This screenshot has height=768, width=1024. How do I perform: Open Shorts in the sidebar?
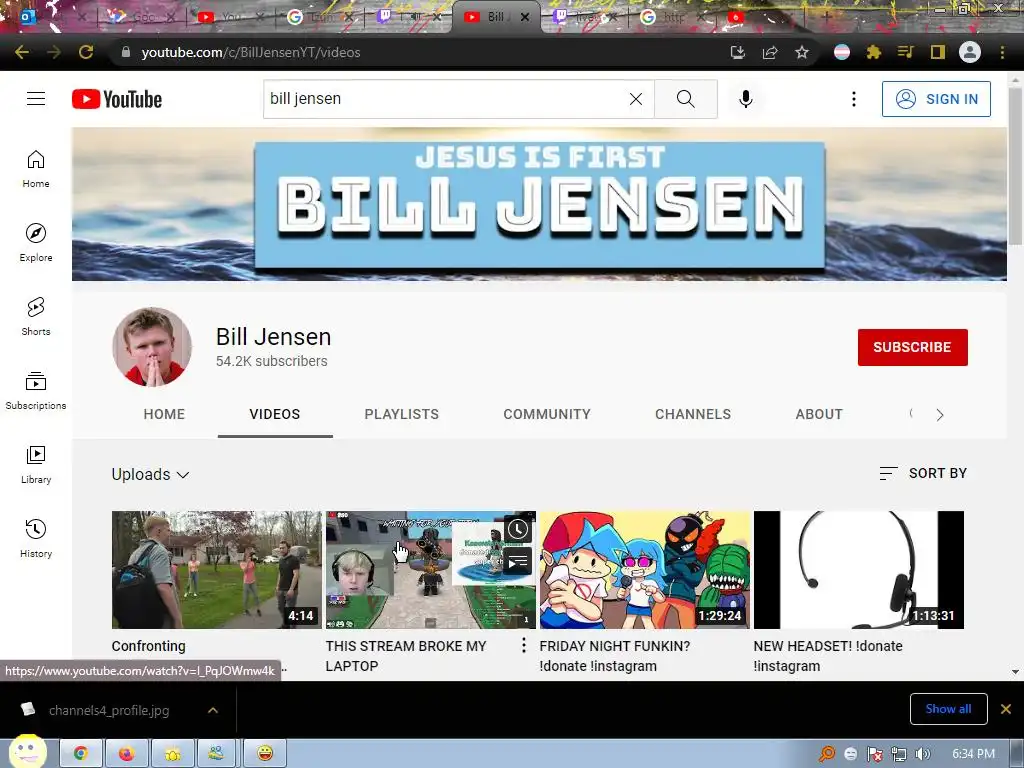(x=36, y=317)
